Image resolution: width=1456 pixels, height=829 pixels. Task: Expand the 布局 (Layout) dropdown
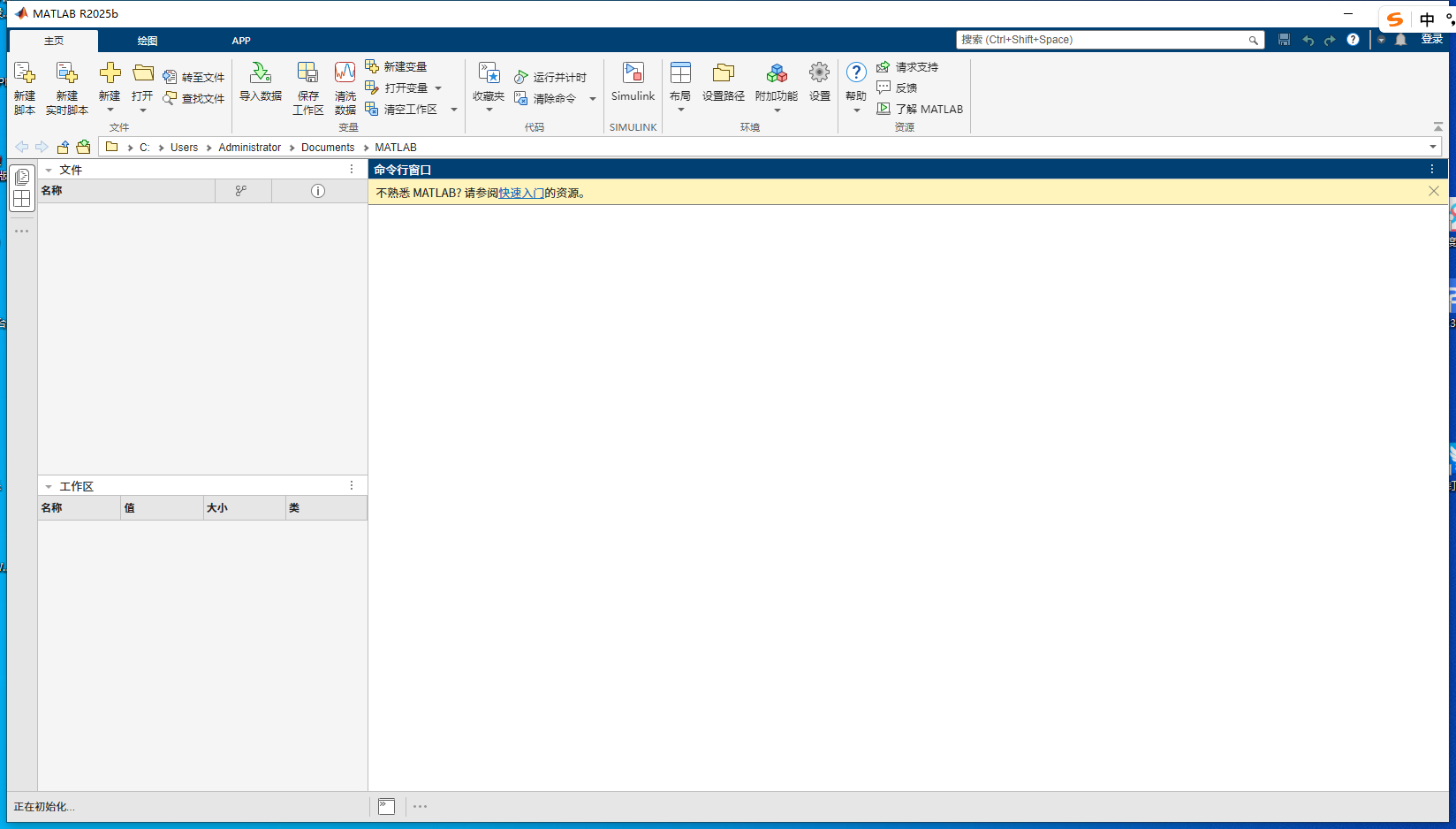[x=680, y=111]
